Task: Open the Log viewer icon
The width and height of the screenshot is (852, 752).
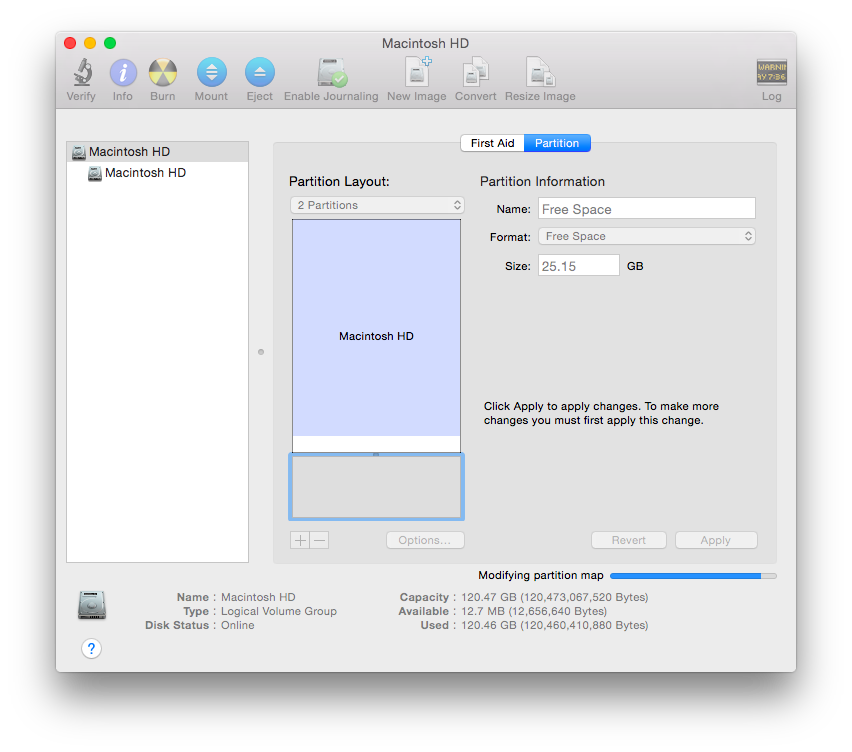Action: click(772, 72)
